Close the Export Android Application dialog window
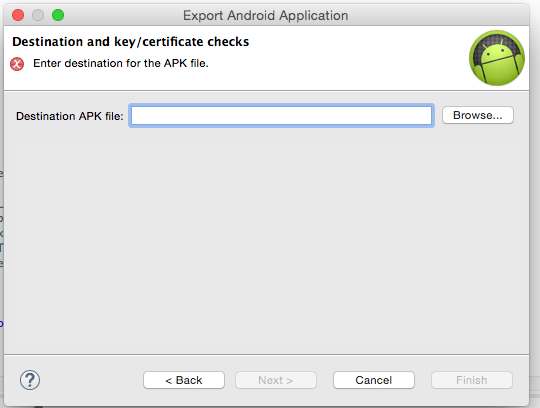Image resolution: width=540 pixels, height=408 pixels. pyautogui.click(x=18, y=15)
